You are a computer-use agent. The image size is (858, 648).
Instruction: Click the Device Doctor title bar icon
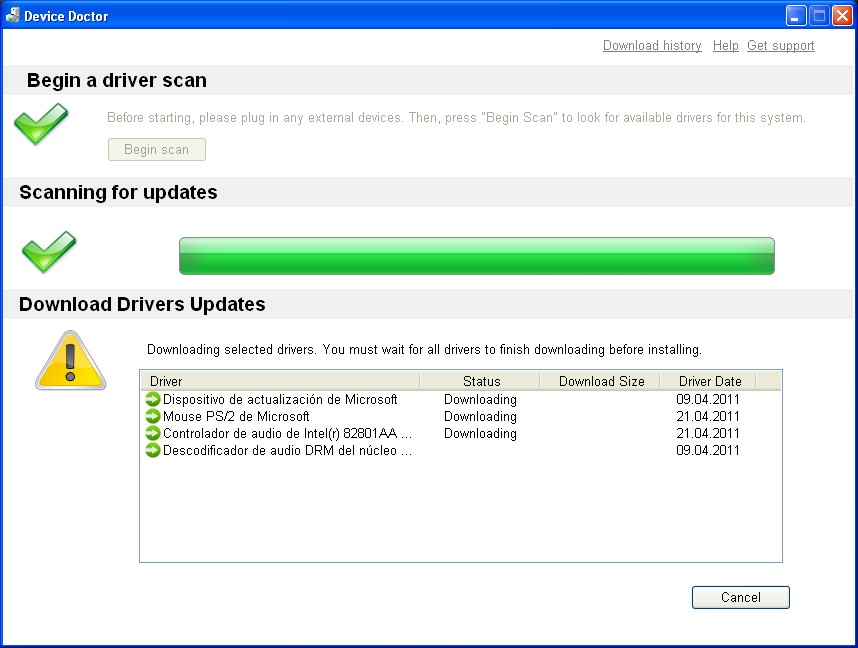coord(12,15)
